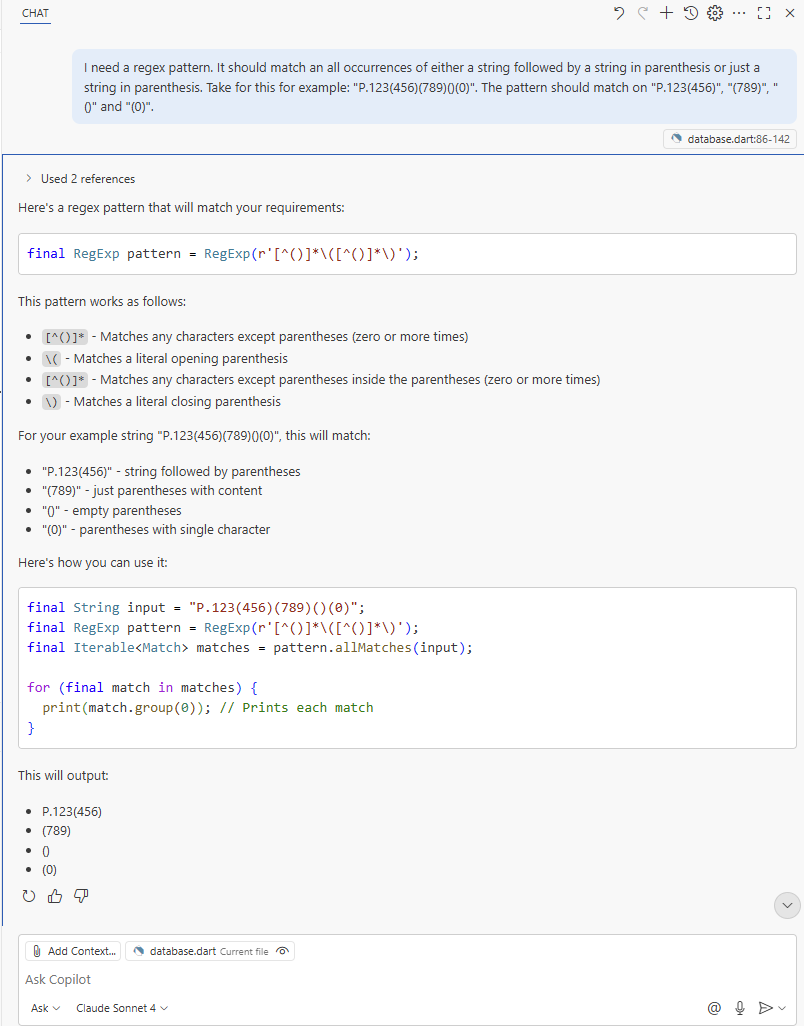
Task: Expand the Used 2 references section
Action: click(x=80, y=179)
